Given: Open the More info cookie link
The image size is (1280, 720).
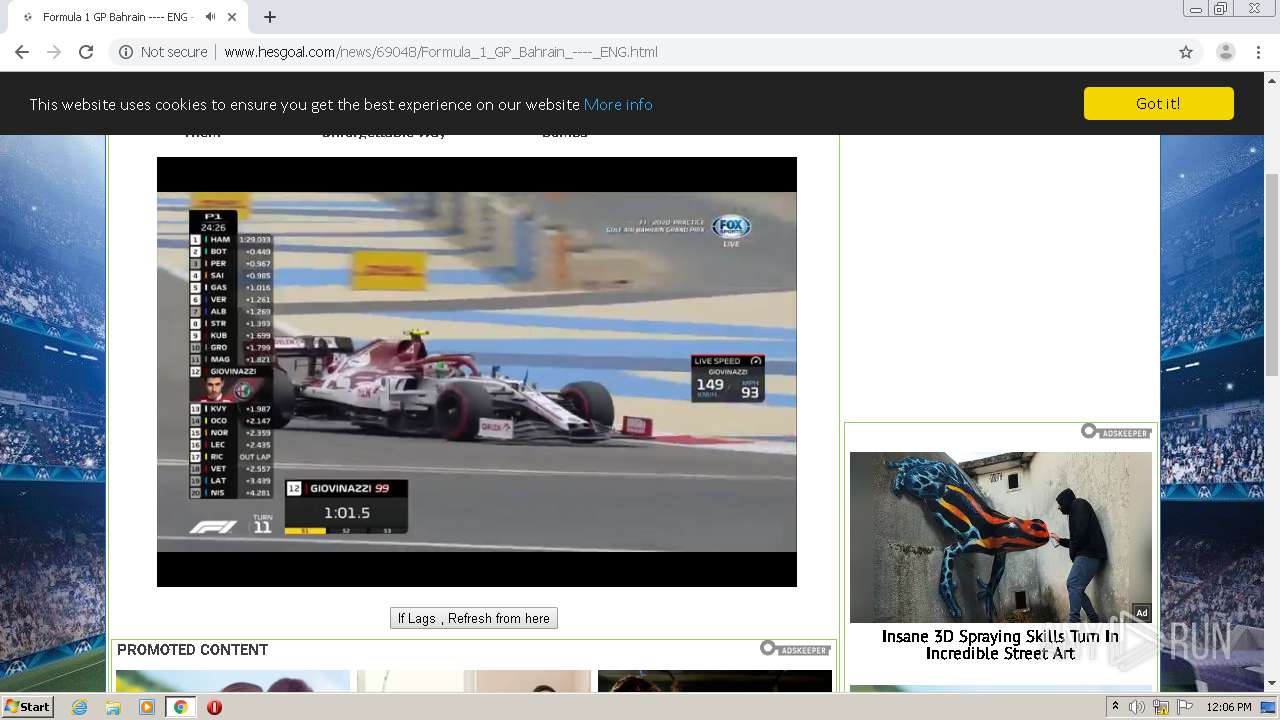Looking at the screenshot, I should coord(618,105).
